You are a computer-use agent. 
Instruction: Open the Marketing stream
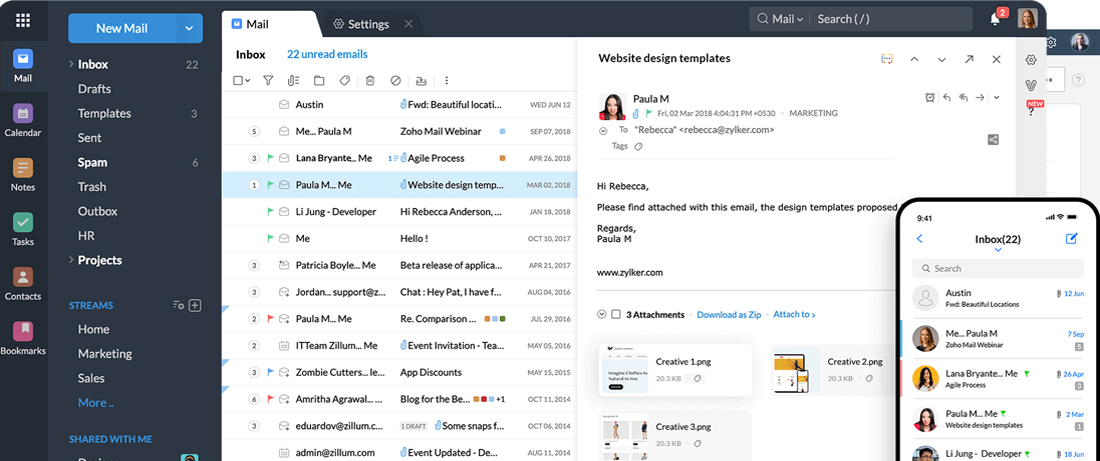point(105,354)
